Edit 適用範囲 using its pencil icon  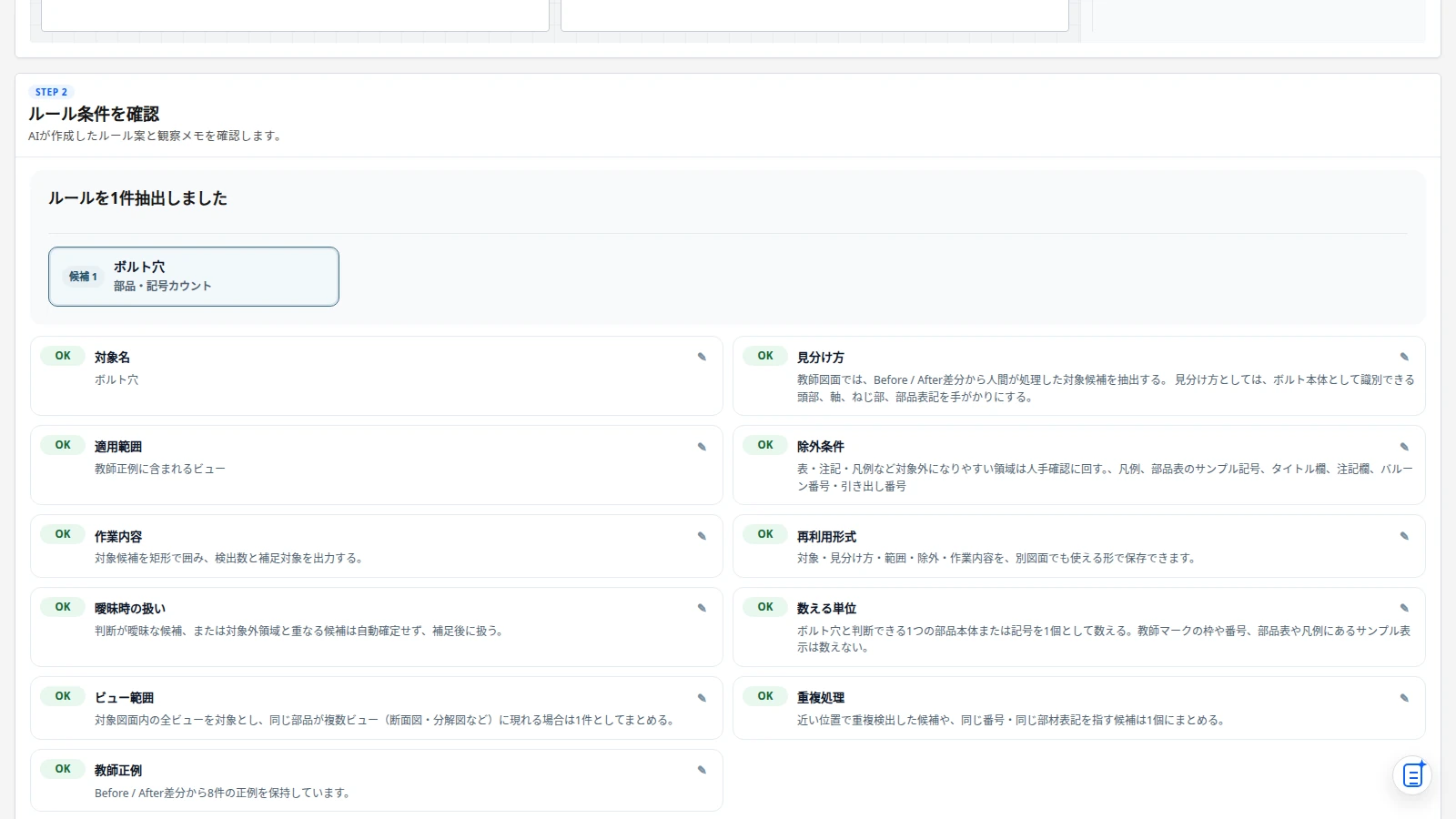pos(702,447)
